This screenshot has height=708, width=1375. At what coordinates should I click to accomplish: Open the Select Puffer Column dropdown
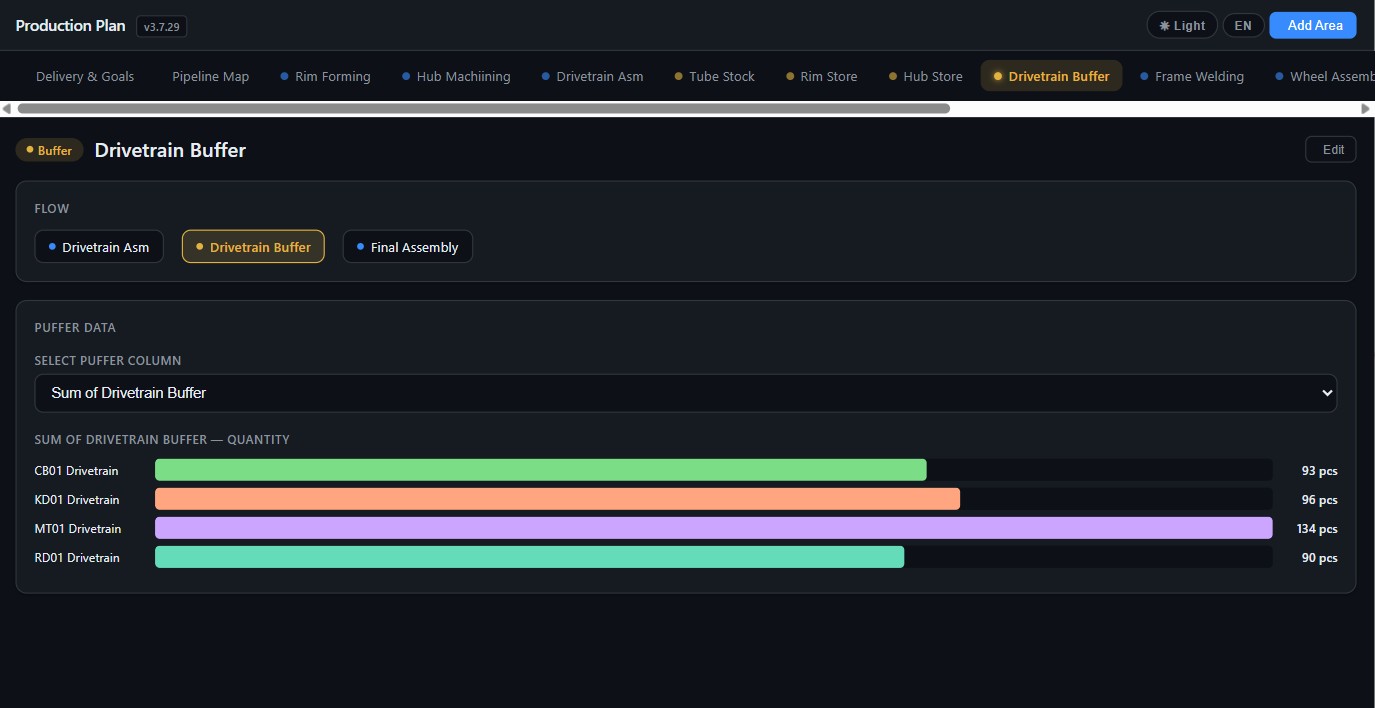pyautogui.click(x=686, y=393)
